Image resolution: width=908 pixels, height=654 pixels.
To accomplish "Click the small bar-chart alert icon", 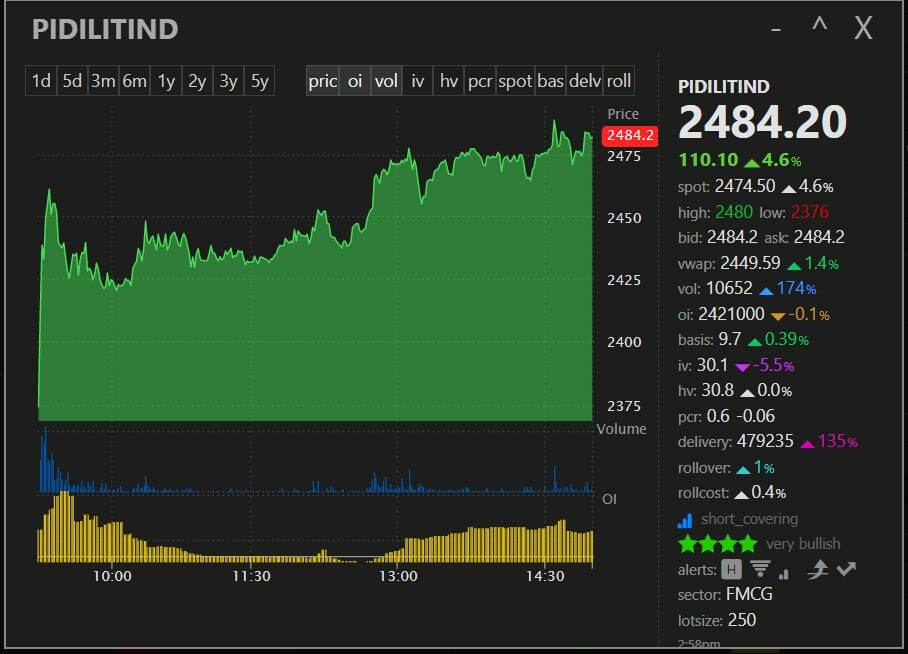I will click(x=784, y=573).
